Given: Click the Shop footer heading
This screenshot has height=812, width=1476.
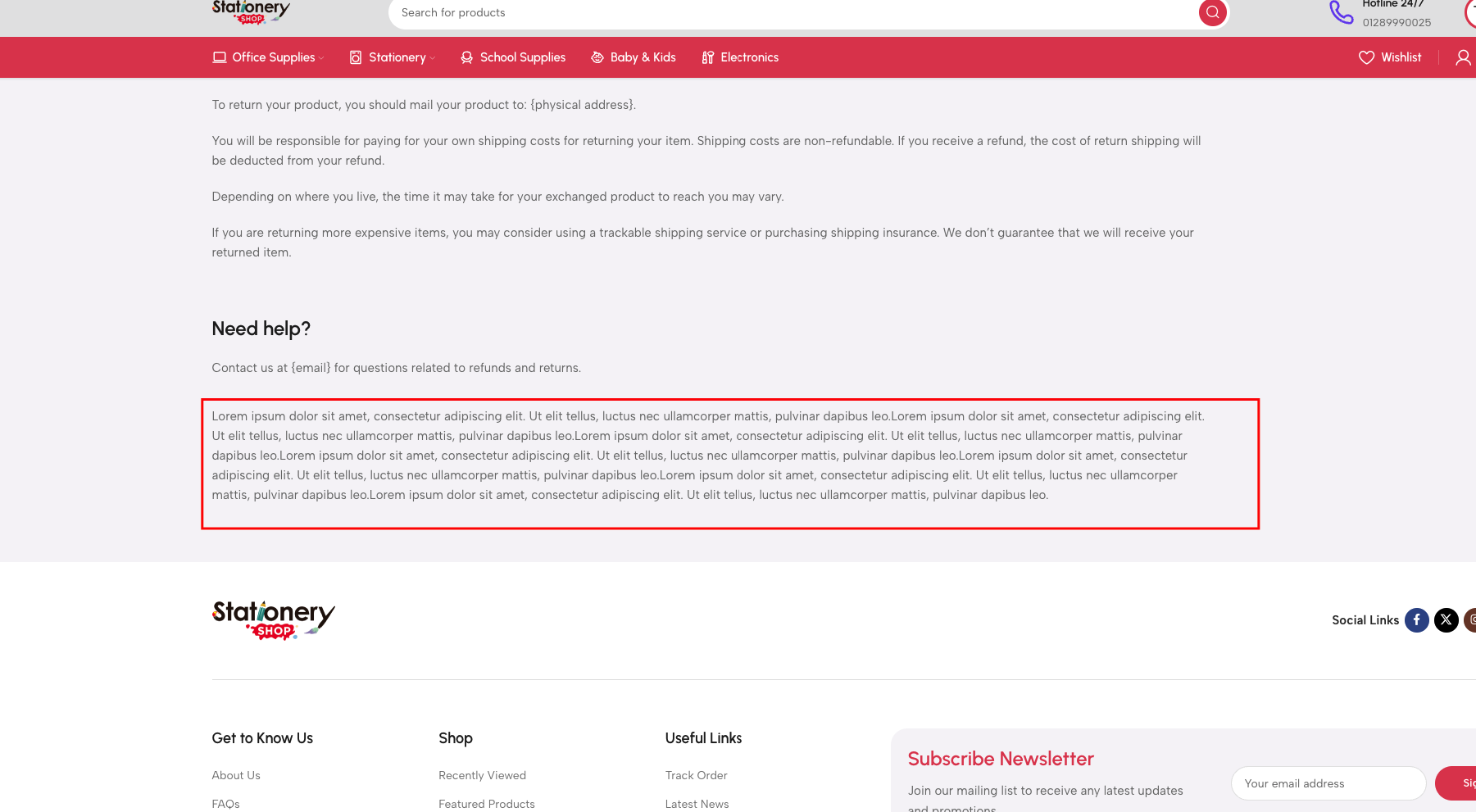Looking at the screenshot, I should click(456, 738).
